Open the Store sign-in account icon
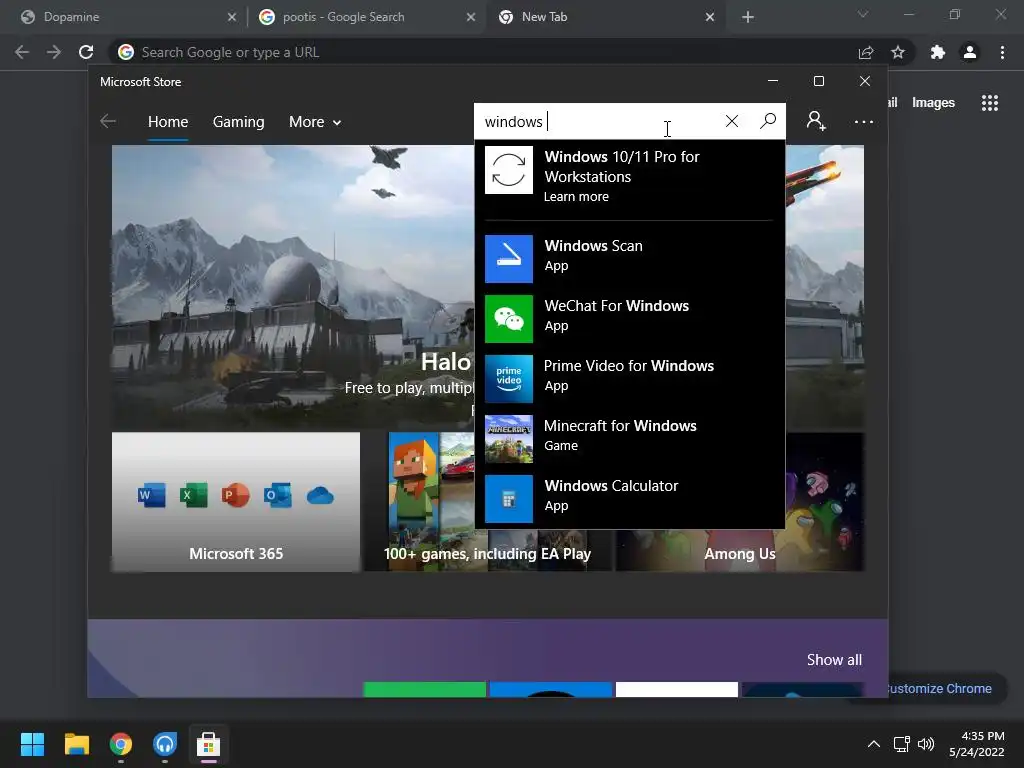Viewport: 1024px width, 768px height. (816, 121)
